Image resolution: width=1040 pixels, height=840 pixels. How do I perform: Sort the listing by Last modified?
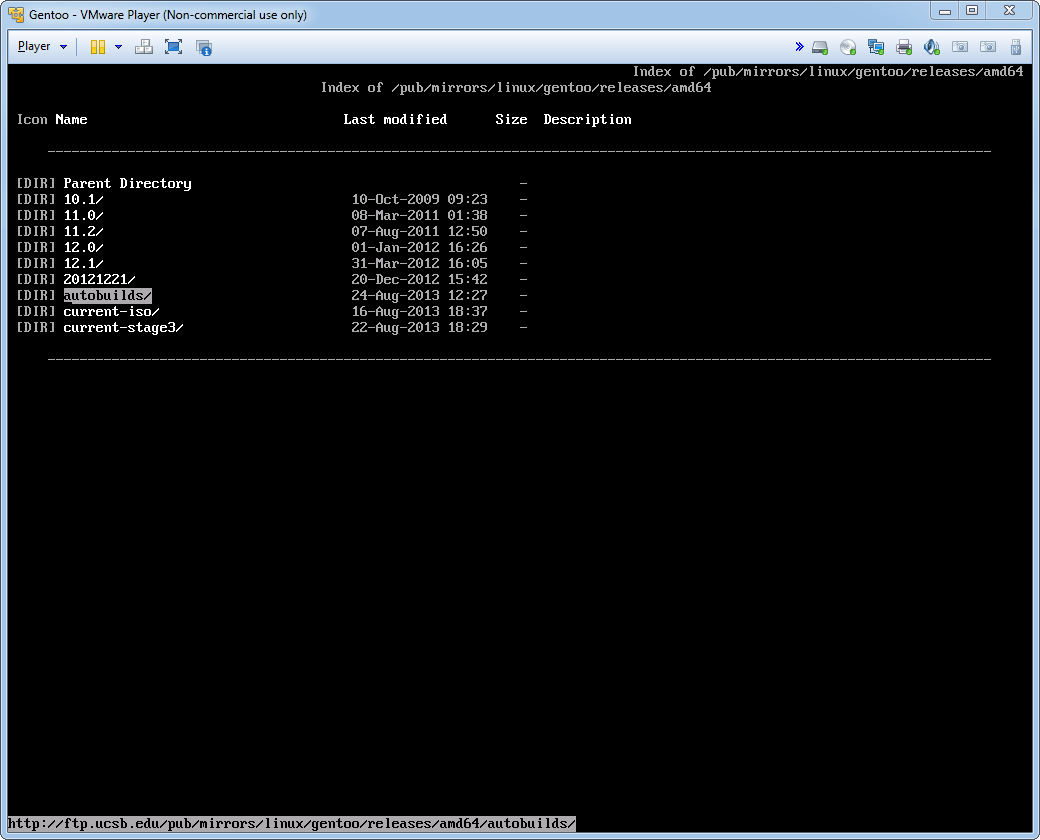(x=395, y=119)
